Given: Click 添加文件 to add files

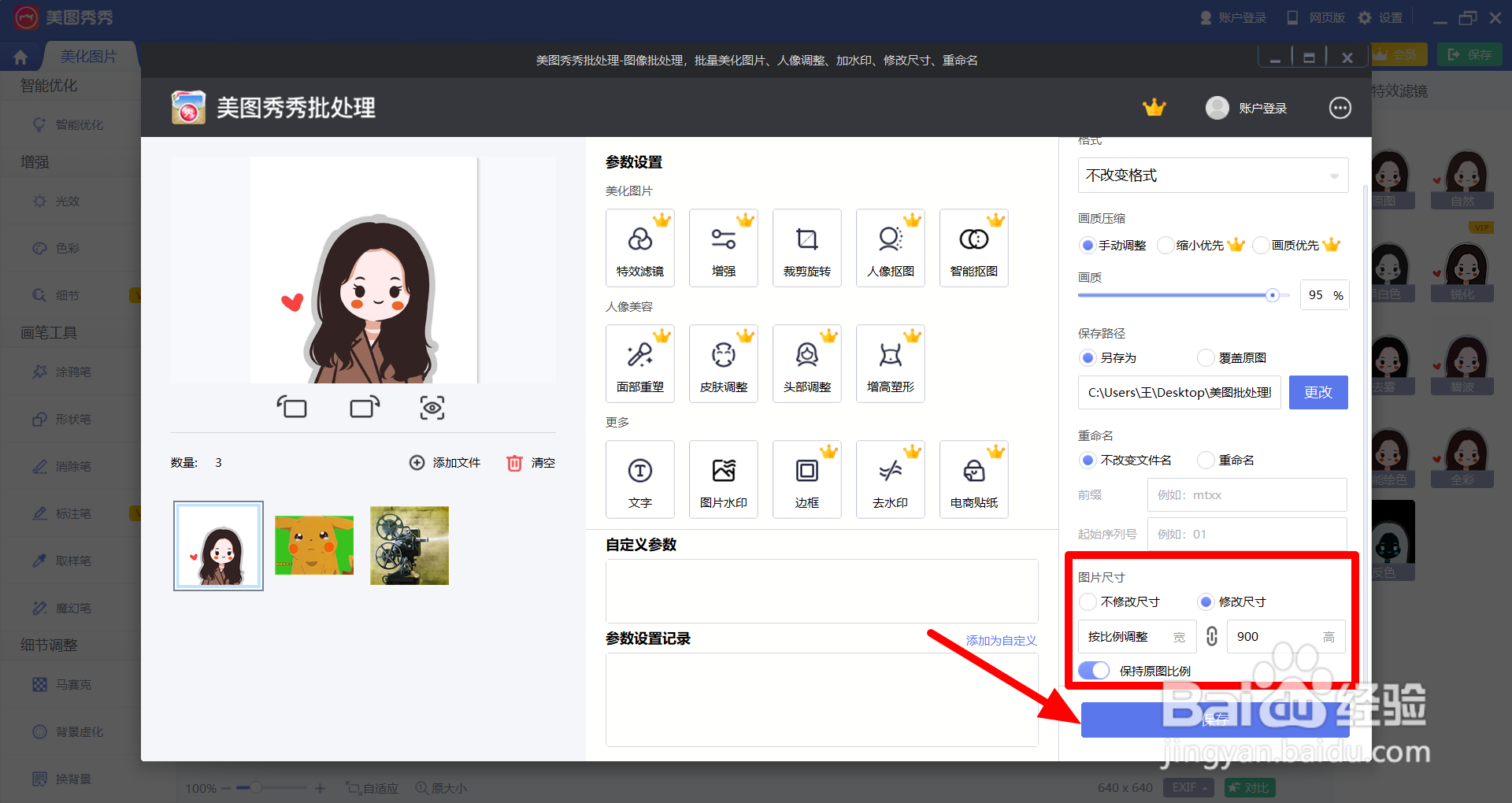Looking at the screenshot, I should pyautogui.click(x=445, y=463).
